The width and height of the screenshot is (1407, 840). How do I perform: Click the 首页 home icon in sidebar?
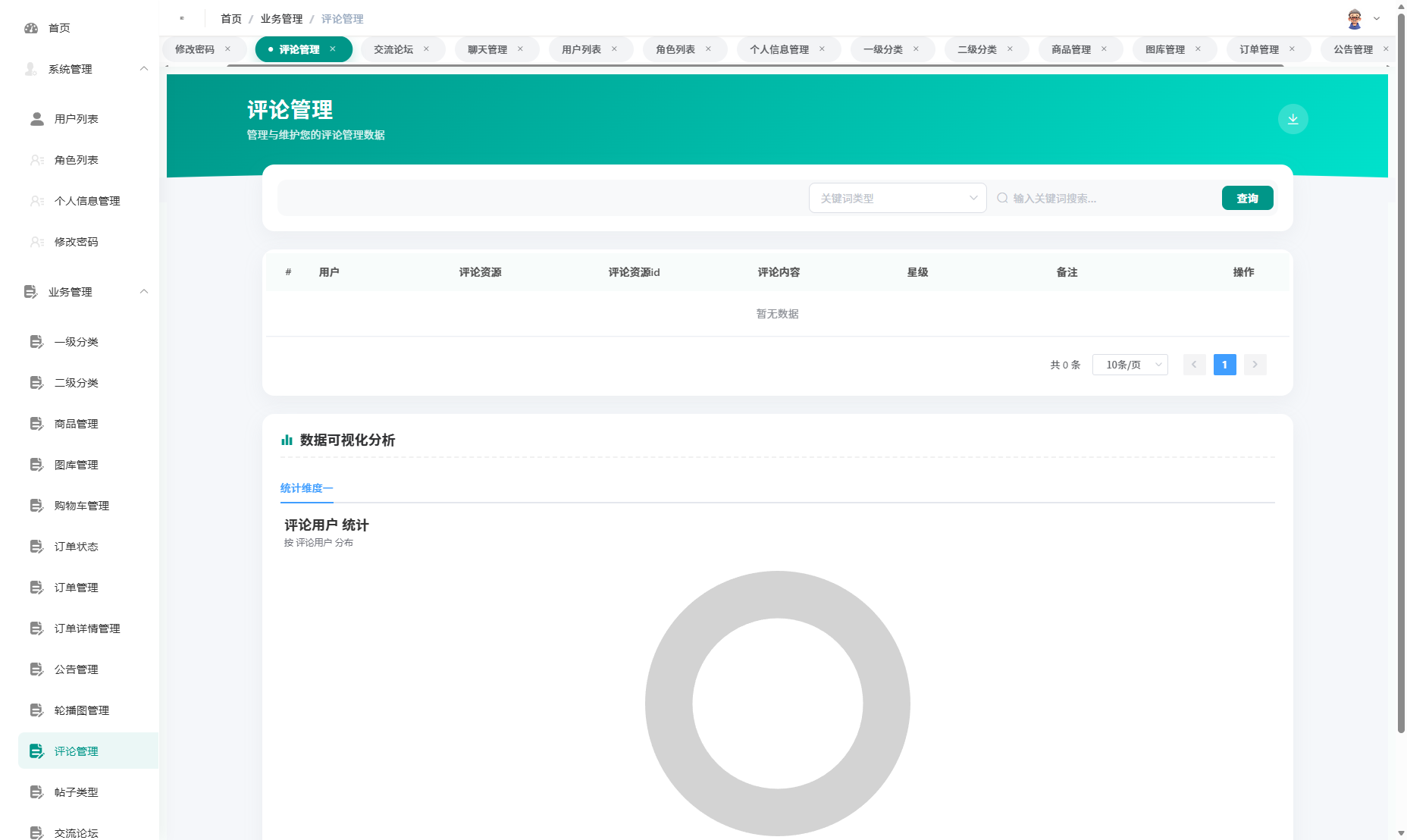pyautogui.click(x=31, y=28)
